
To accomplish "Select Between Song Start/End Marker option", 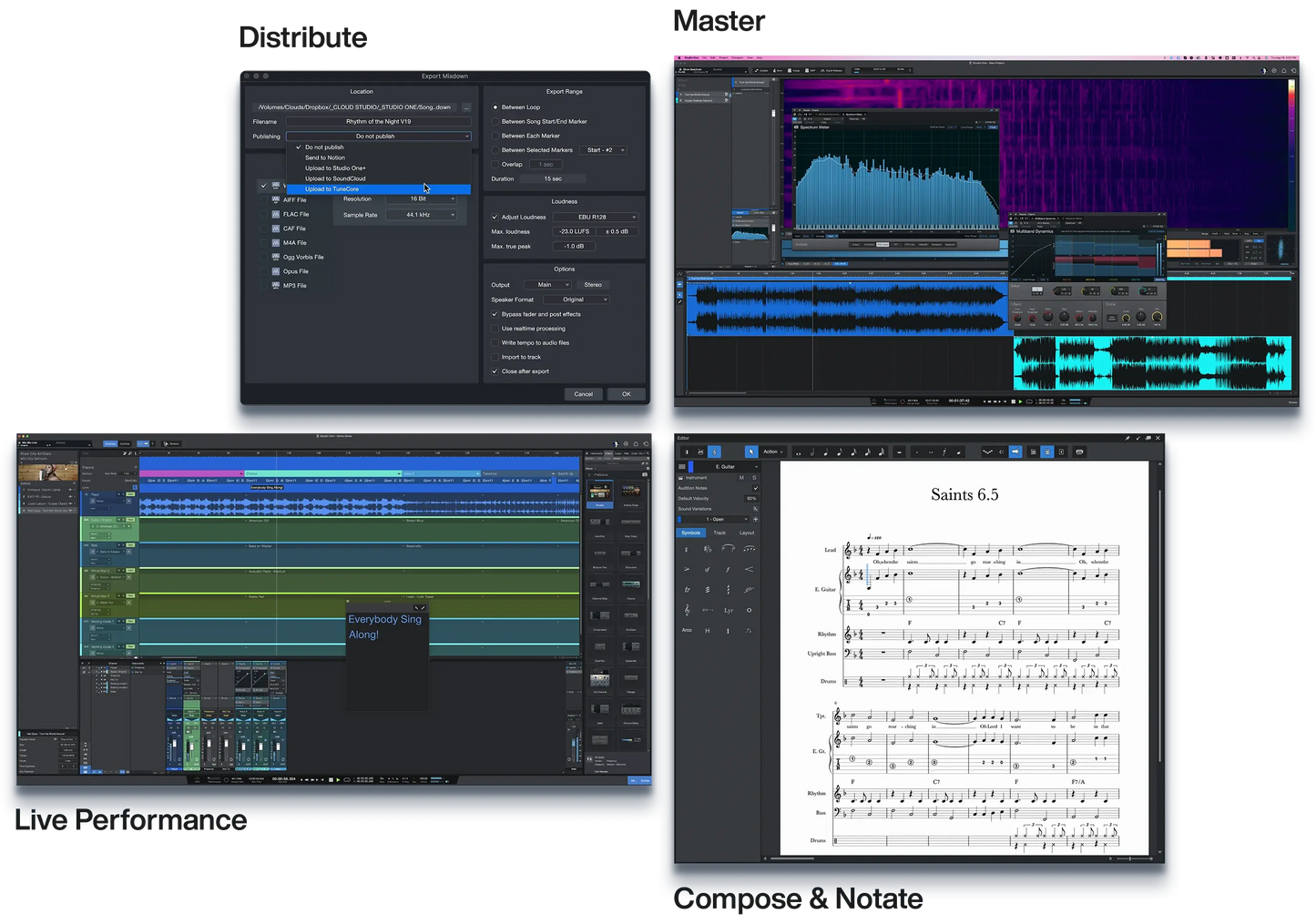I will tap(495, 121).
